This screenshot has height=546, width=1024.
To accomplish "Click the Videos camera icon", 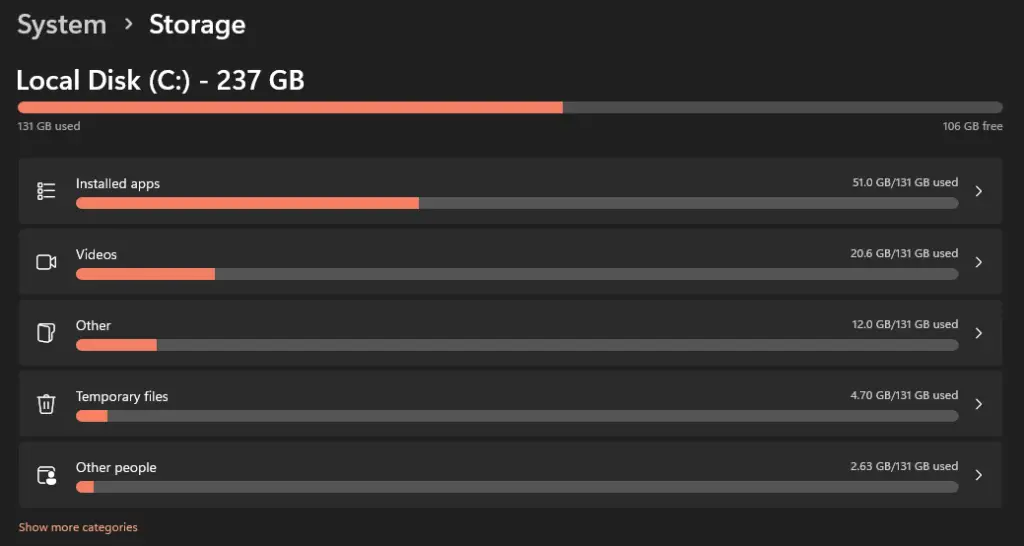I will click(x=46, y=262).
